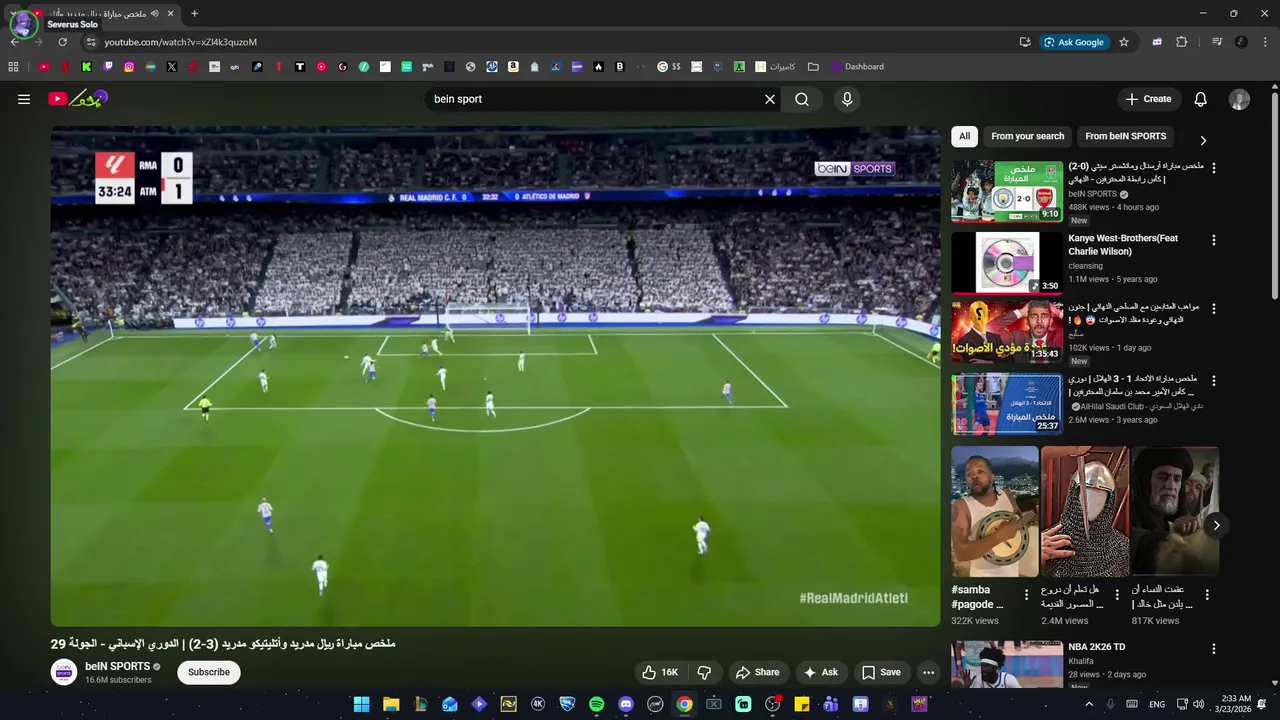Open the Create menu

coord(1148,99)
